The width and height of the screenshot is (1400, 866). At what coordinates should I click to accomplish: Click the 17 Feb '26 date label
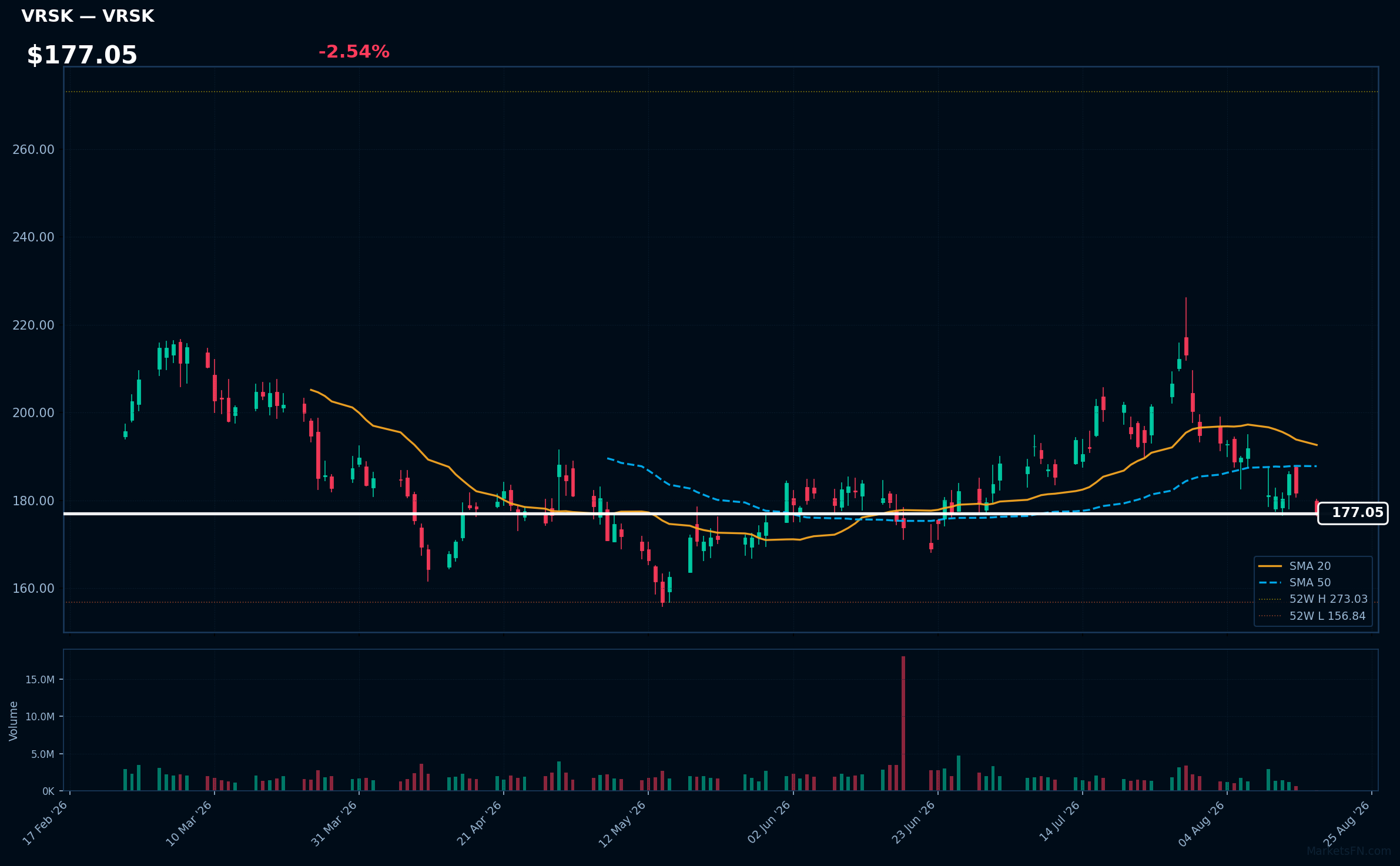[45, 823]
